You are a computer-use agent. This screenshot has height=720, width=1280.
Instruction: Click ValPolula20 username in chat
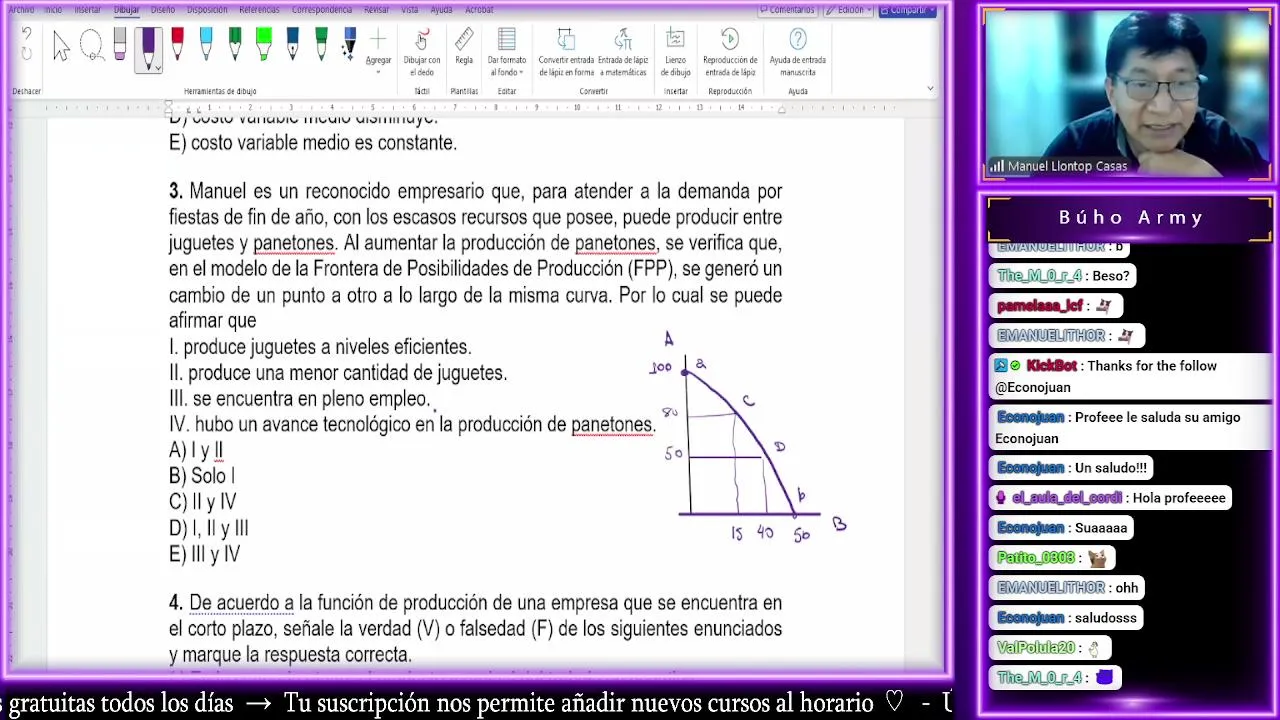1035,648
